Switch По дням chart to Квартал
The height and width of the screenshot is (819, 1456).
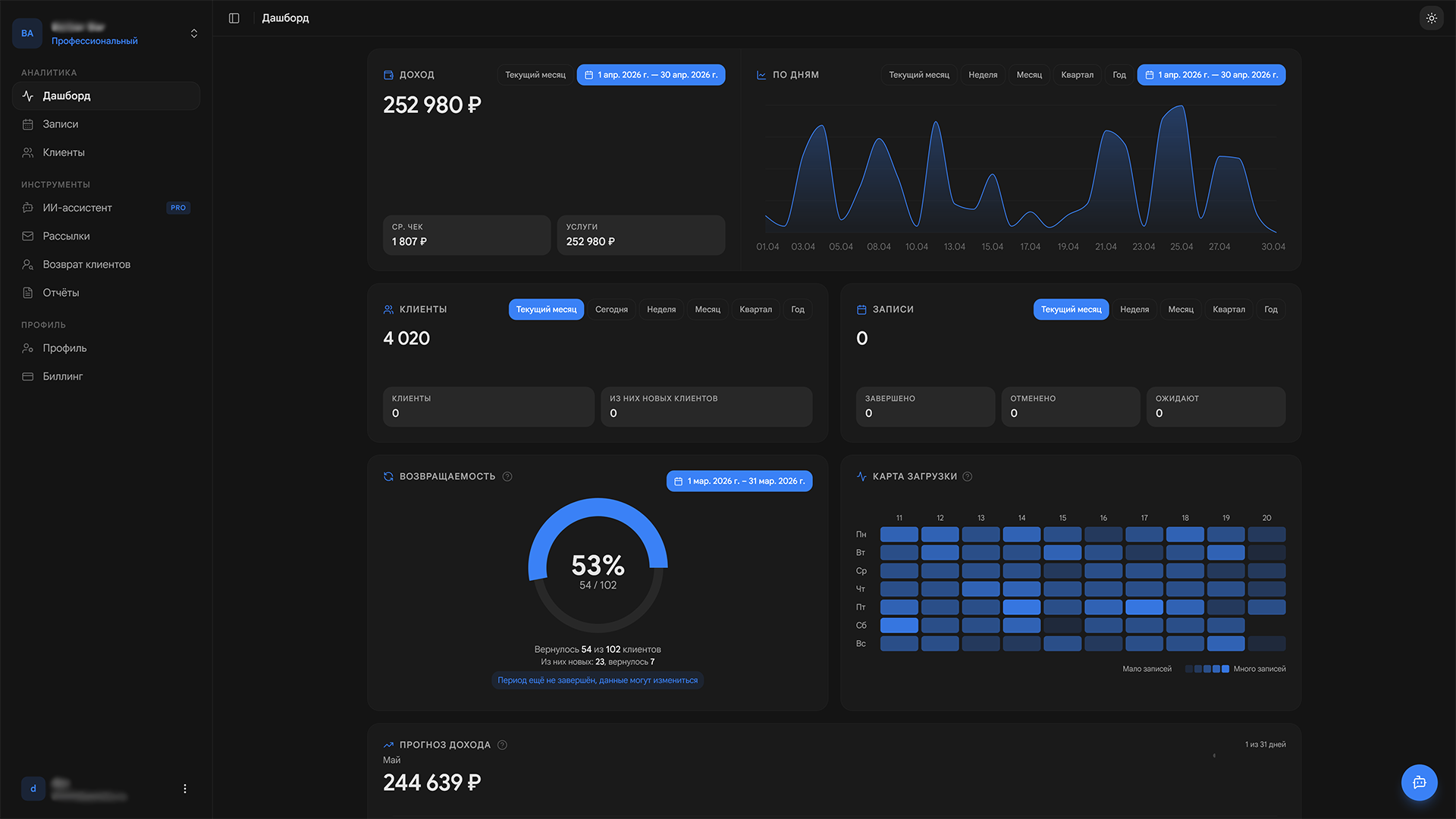click(1077, 75)
